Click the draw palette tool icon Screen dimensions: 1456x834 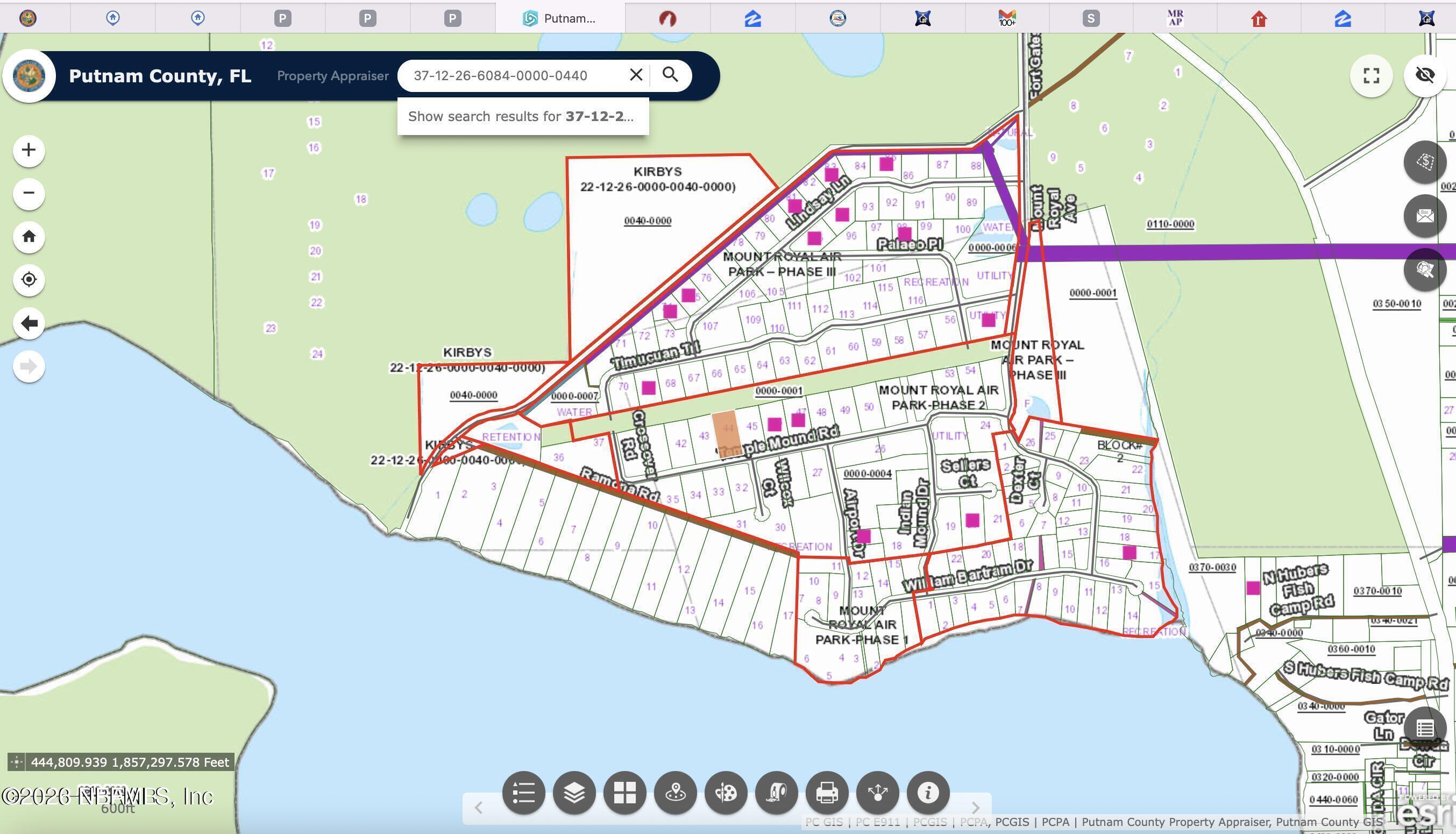click(x=726, y=793)
